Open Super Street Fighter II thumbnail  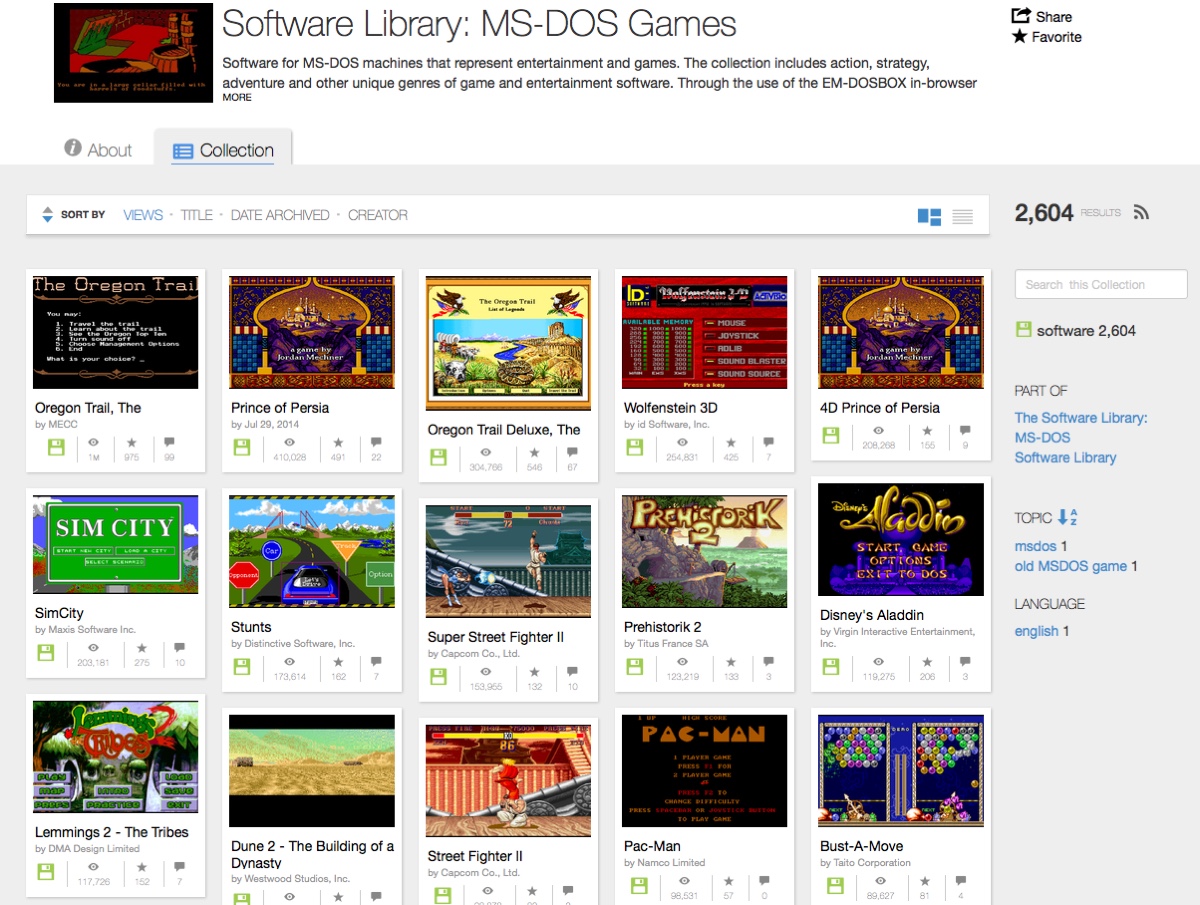[x=508, y=561]
